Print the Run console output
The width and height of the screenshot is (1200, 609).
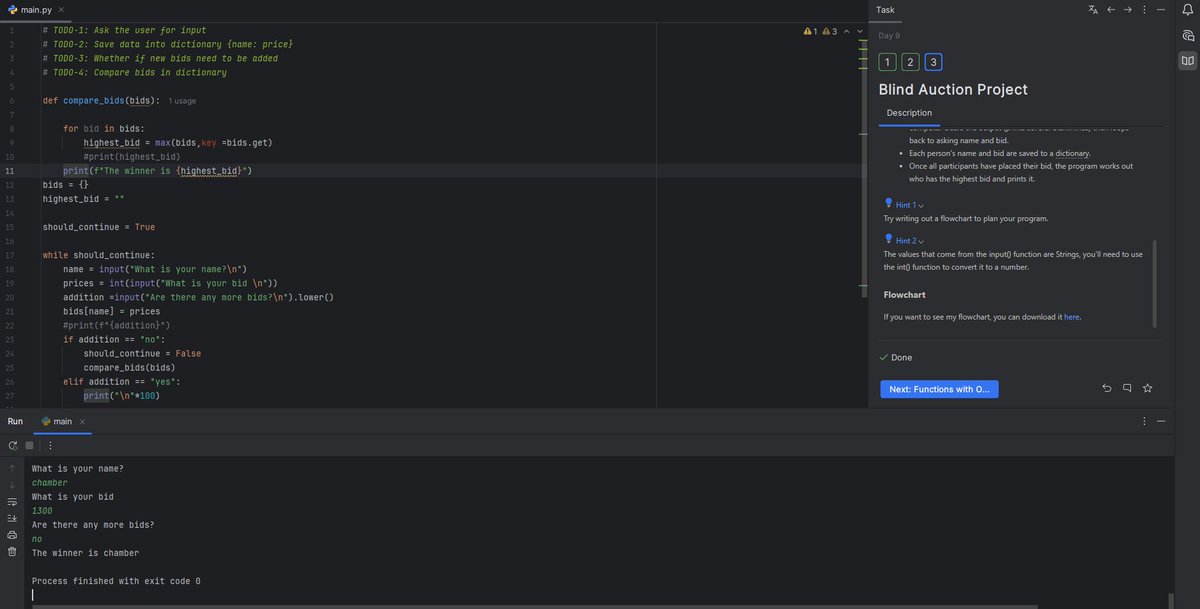(12, 535)
